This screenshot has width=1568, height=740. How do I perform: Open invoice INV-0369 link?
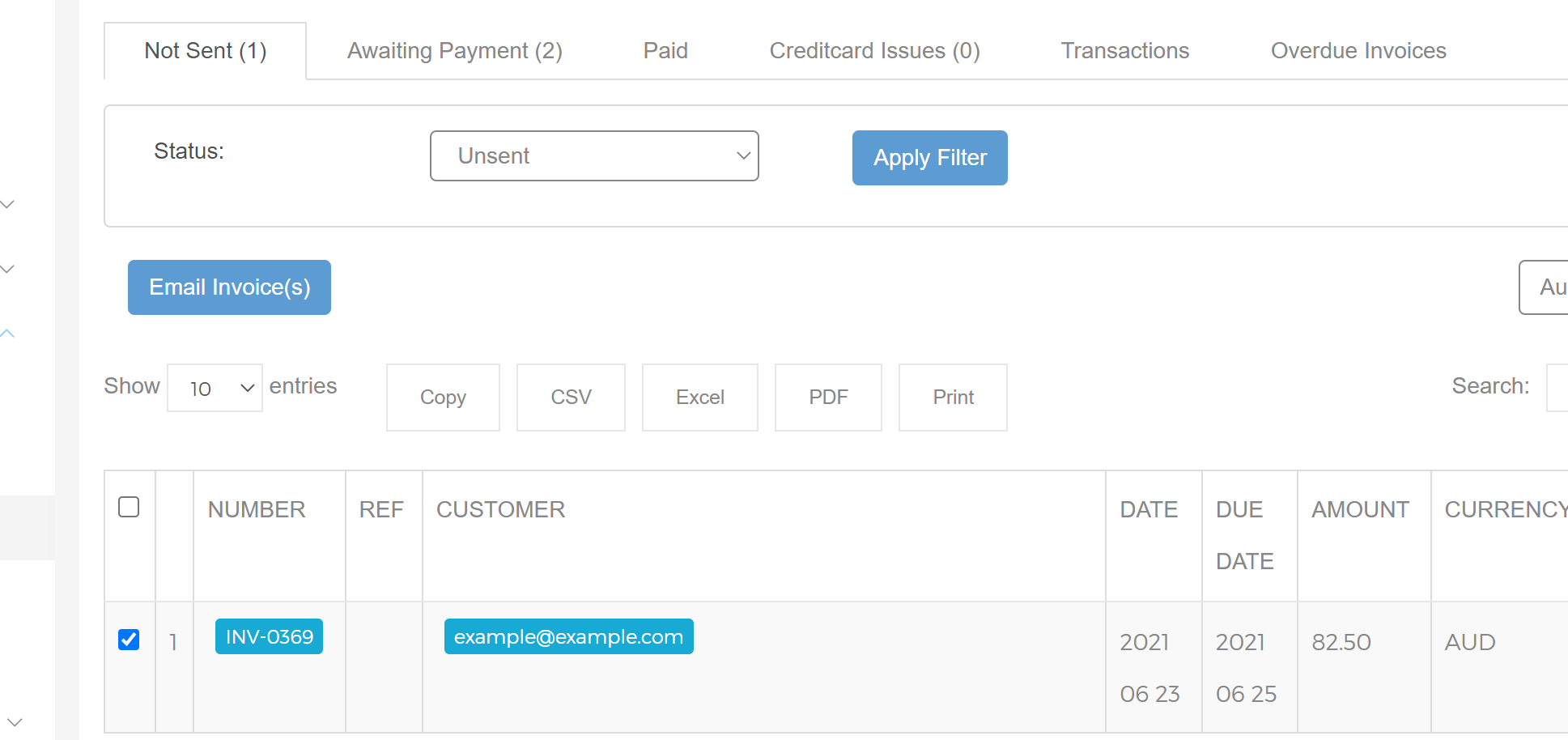(x=269, y=636)
